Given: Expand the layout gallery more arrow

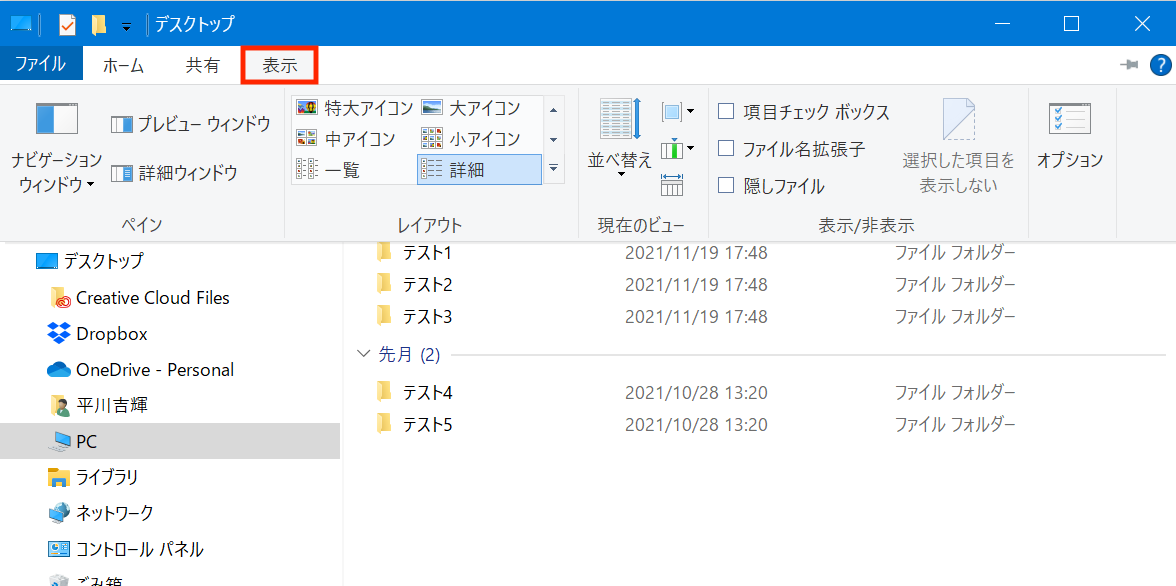Looking at the screenshot, I should (x=554, y=169).
